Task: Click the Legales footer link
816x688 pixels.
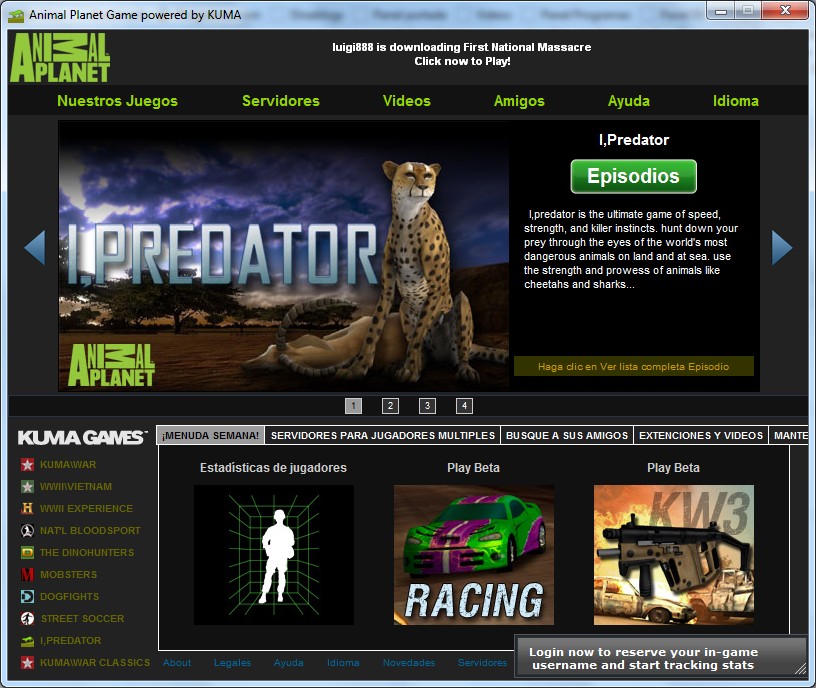Action: pos(232,662)
